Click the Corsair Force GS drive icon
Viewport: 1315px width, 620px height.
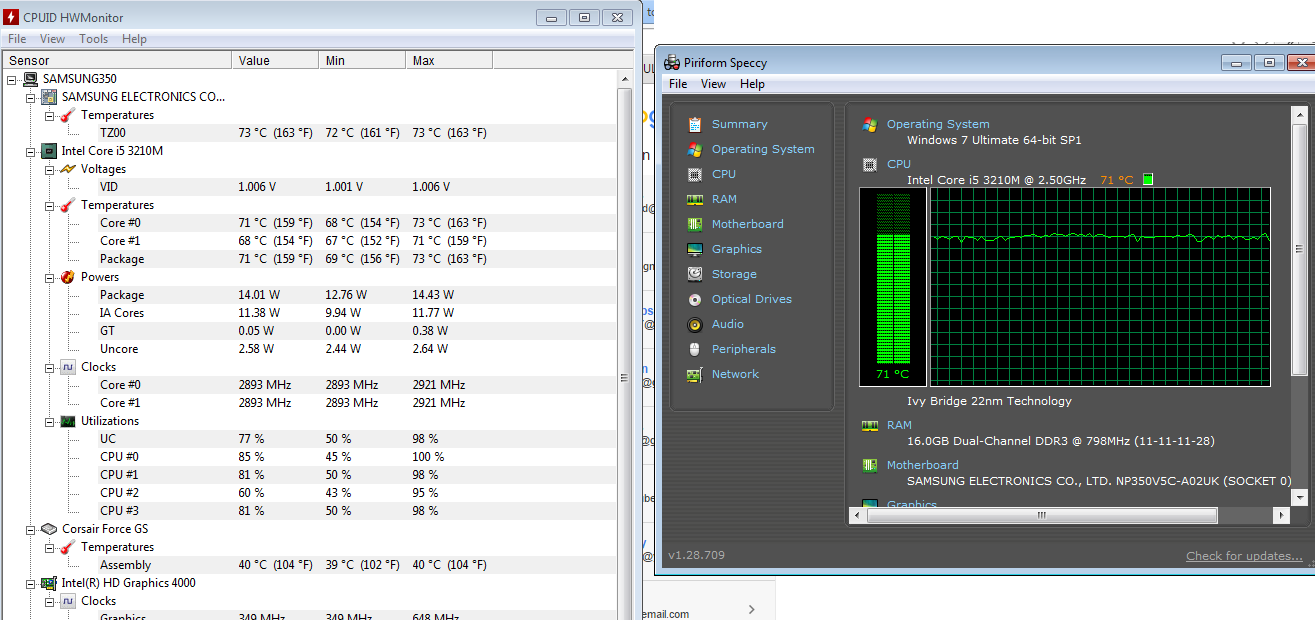point(49,529)
